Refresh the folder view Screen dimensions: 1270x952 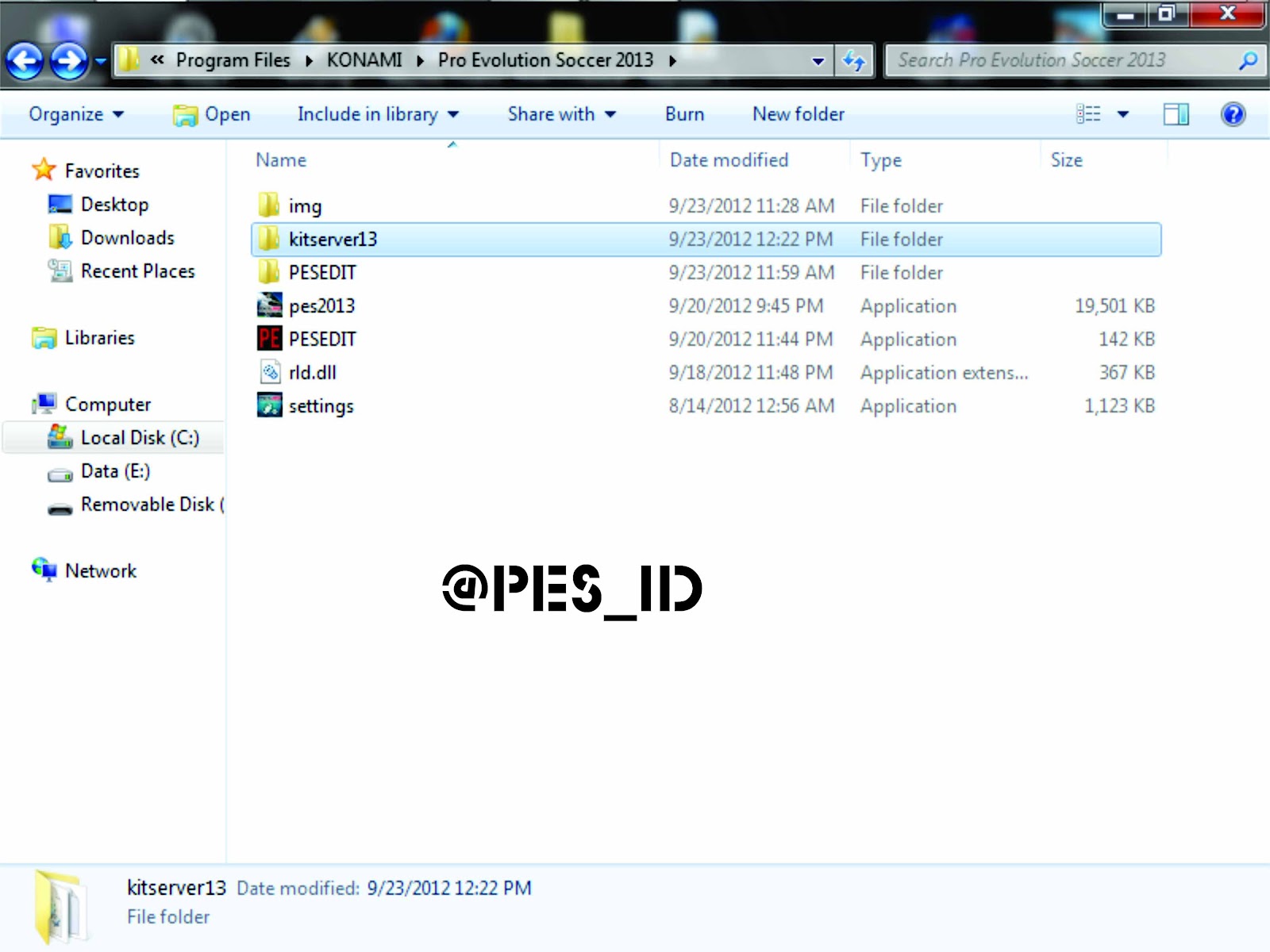854,60
